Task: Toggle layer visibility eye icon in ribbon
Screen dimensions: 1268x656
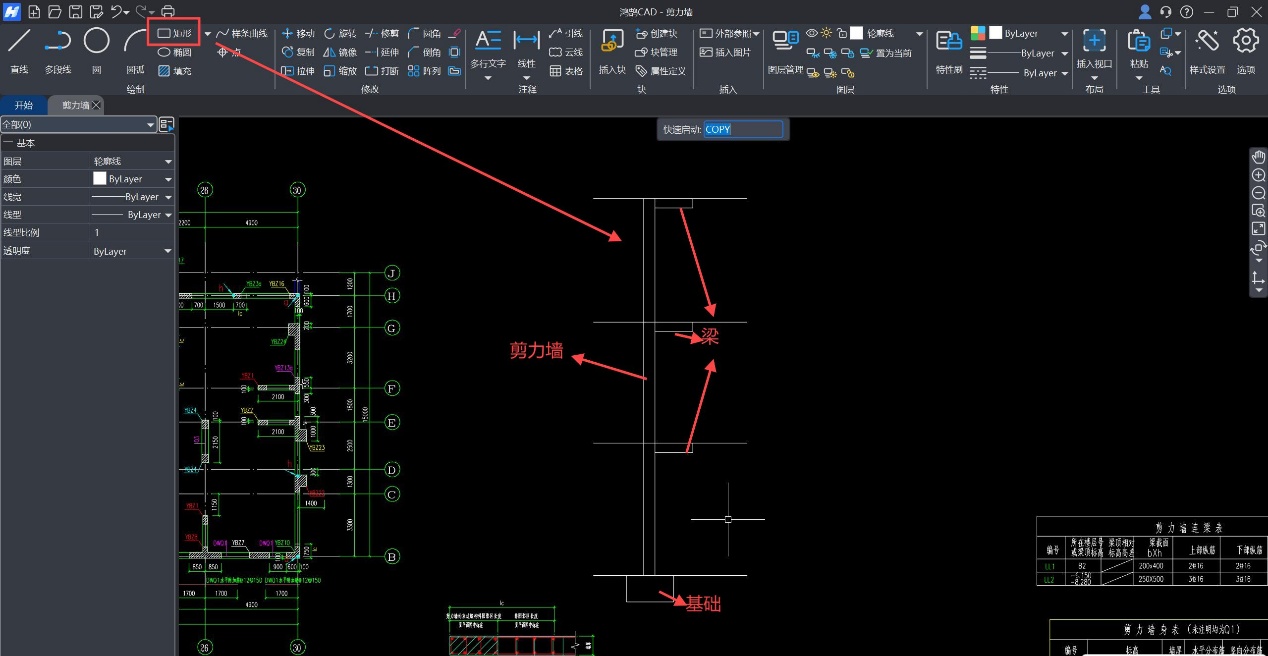Action: [812, 33]
